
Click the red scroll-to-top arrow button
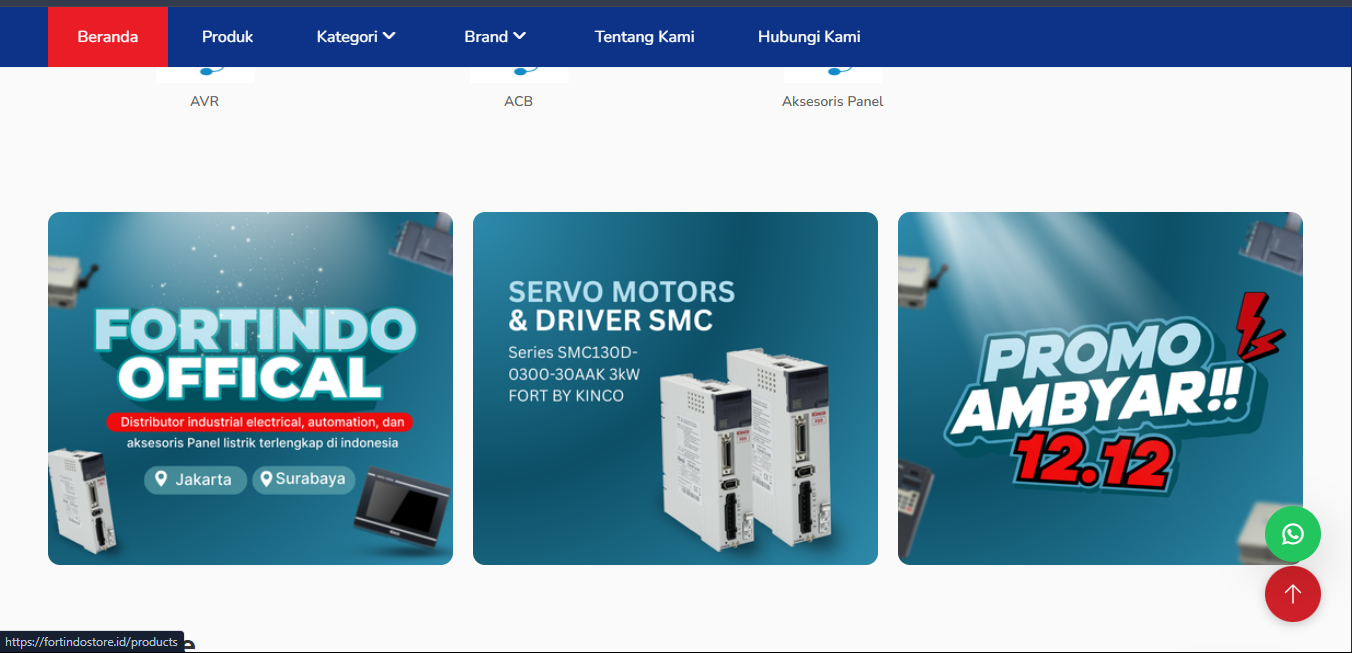[1293, 594]
